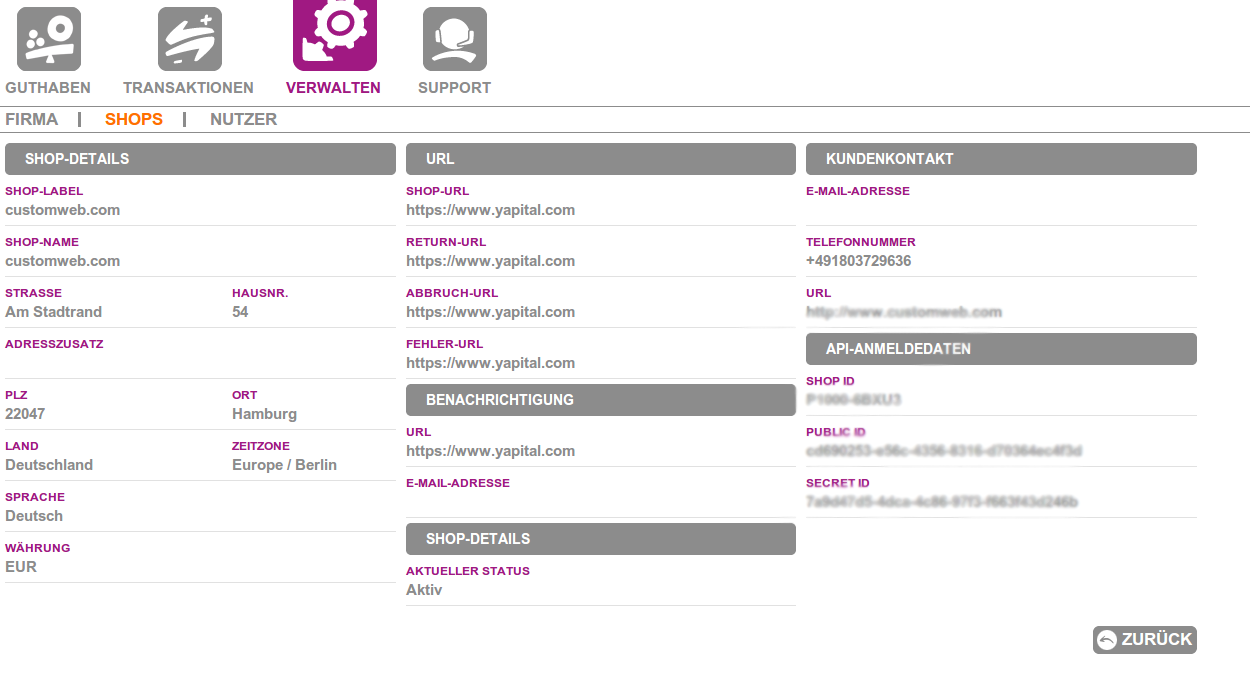Click the Guthaben balance icon
The width and height of the screenshot is (1250, 676).
[48, 39]
